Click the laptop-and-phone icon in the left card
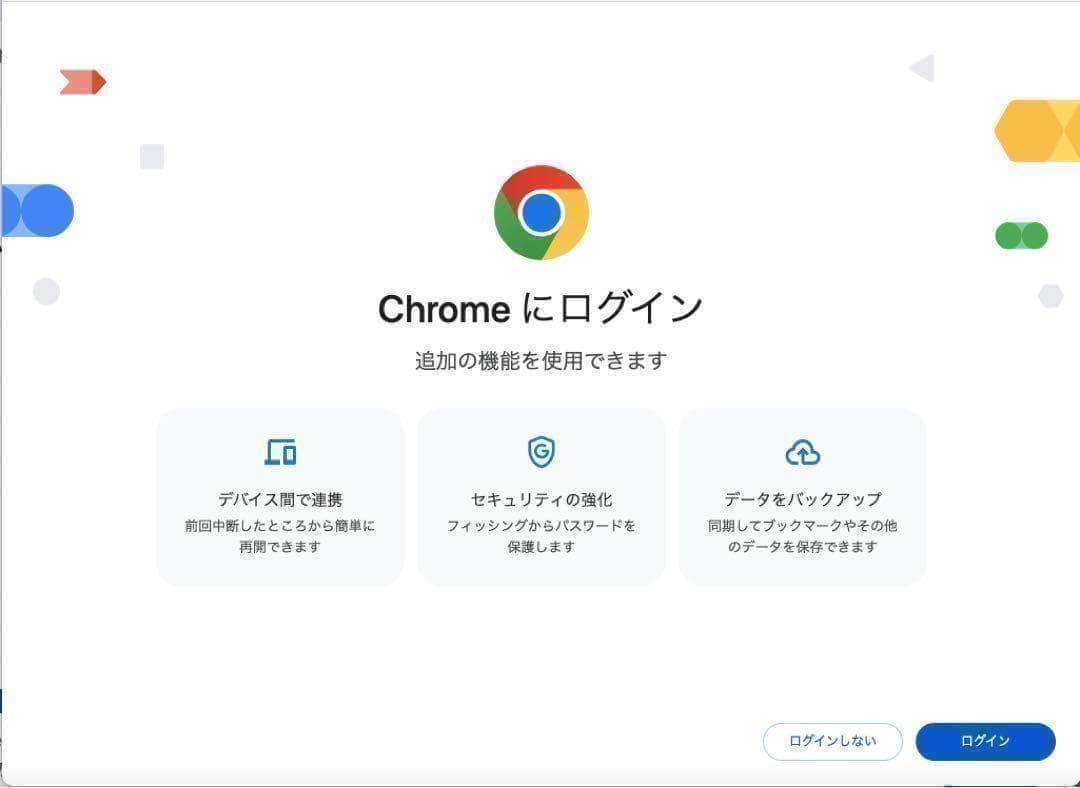Image resolution: width=1080 pixels, height=788 pixels. click(x=280, y=451)
